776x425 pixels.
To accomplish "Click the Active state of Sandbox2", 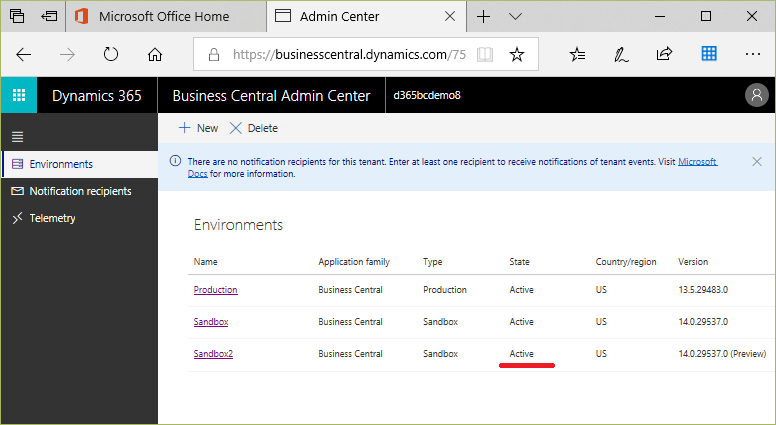I will 522,354.
